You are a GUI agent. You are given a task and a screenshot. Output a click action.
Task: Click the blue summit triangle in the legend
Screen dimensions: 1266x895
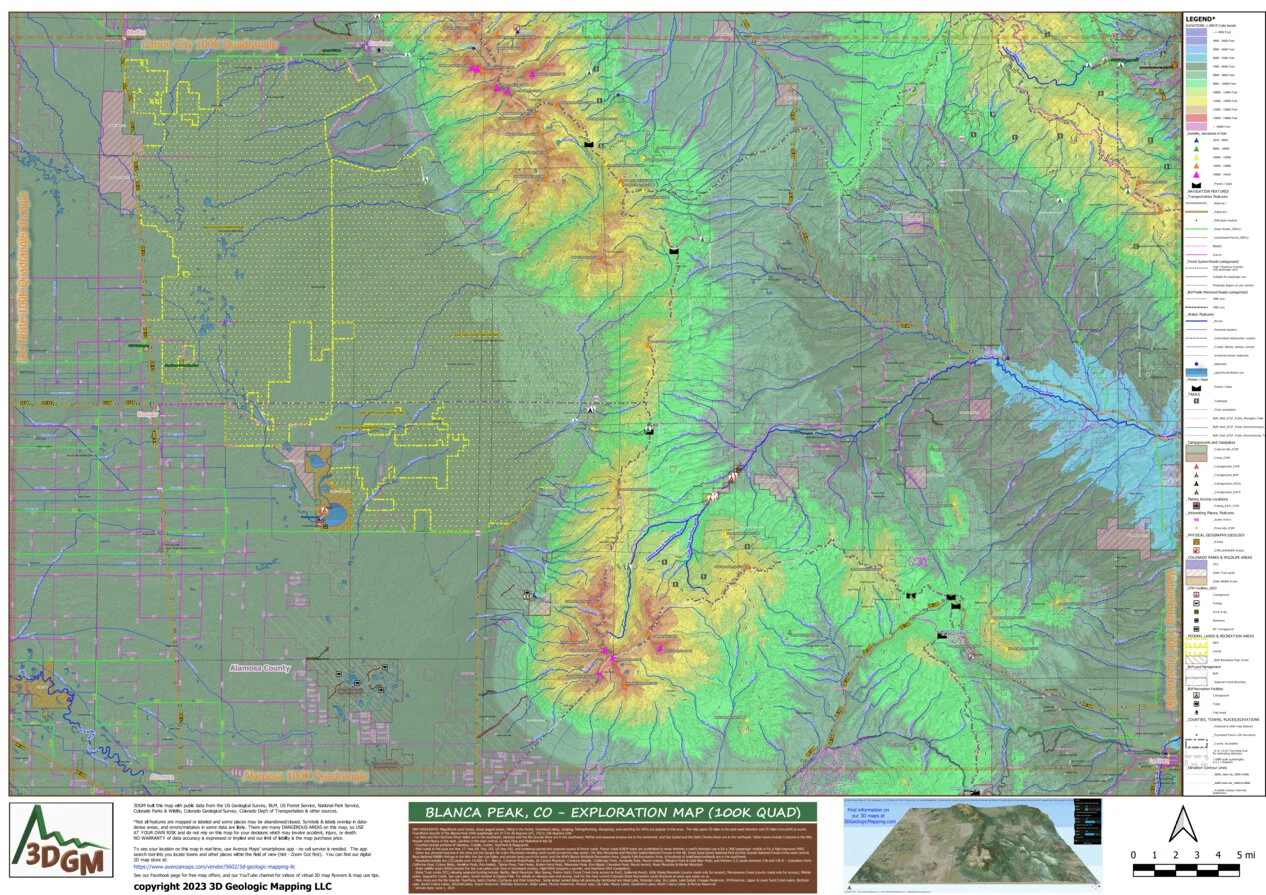pyautogui.click(x=1196, y=140)
